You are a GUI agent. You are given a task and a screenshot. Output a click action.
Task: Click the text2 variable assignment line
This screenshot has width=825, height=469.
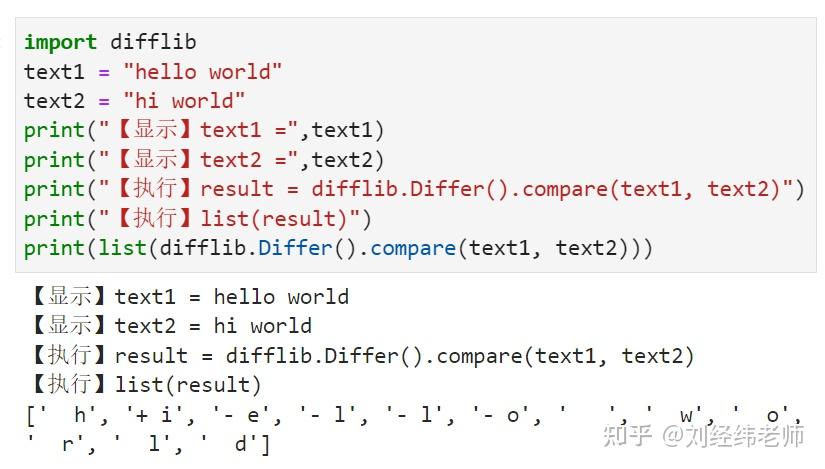(135, 101)
